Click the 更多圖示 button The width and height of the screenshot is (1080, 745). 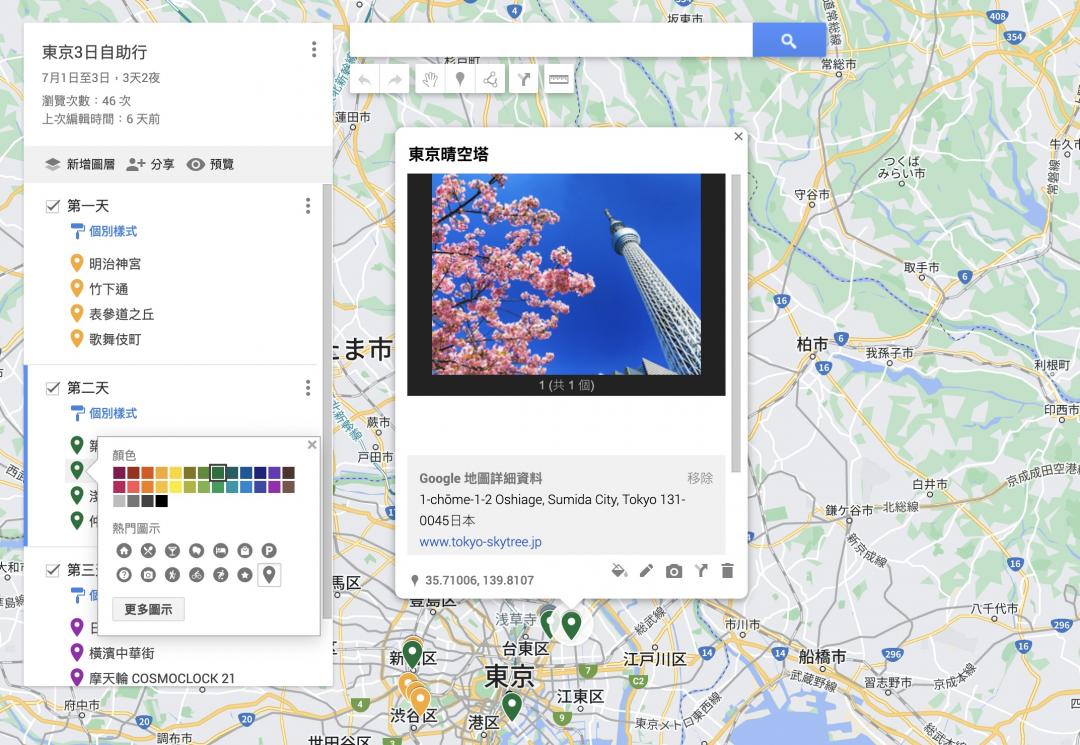click(148, 609)
